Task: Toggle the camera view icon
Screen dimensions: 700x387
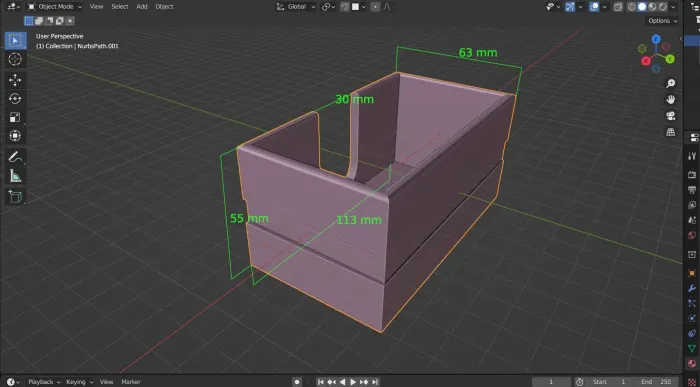Action: pyautogui.click(x=671, y=116)
